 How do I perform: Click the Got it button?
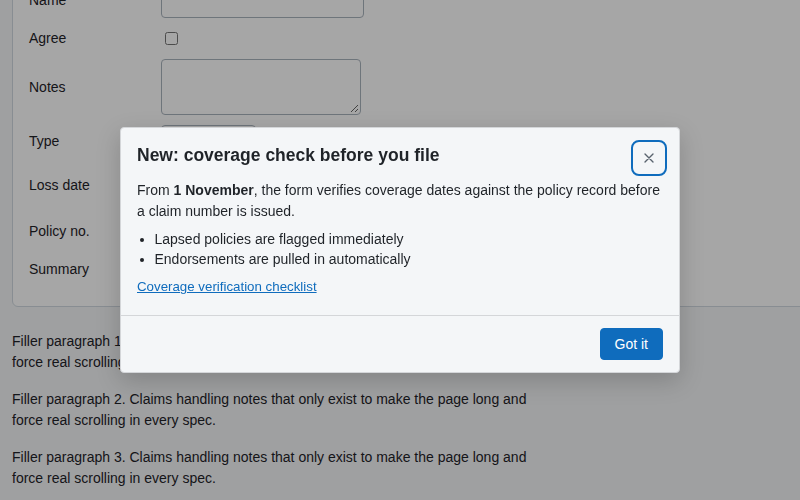click(x=631, y=344)
